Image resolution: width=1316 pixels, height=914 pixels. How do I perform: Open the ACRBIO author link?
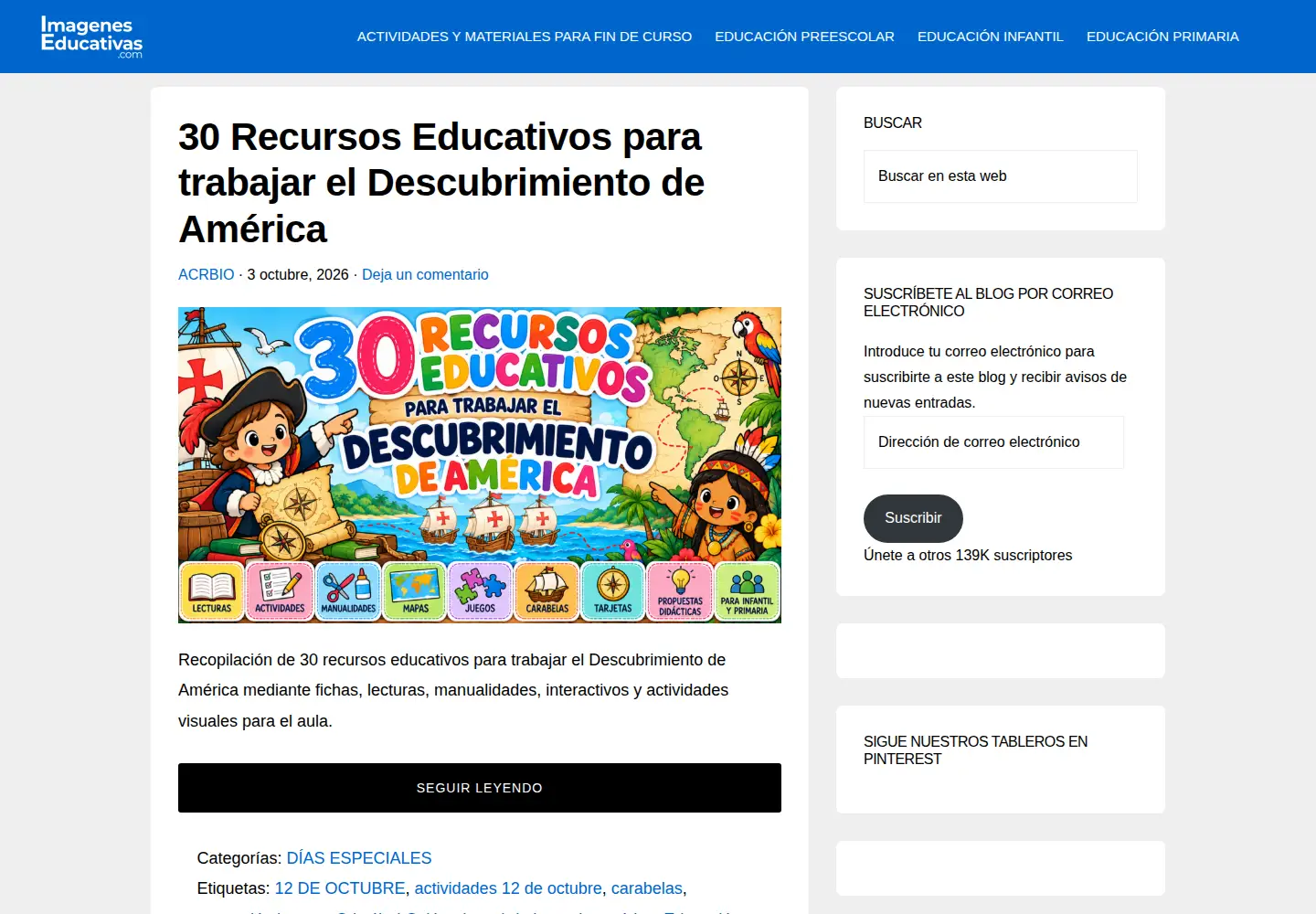(x=207, y=274)
